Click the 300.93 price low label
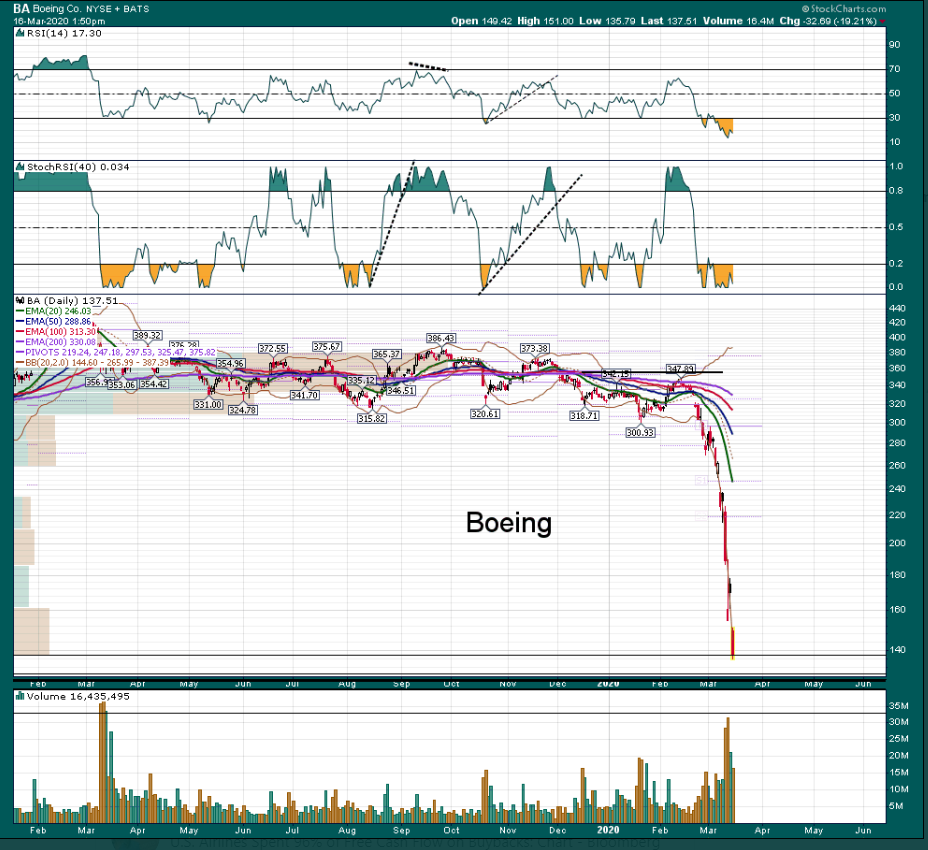928x850 pixels. coord(640,432)
